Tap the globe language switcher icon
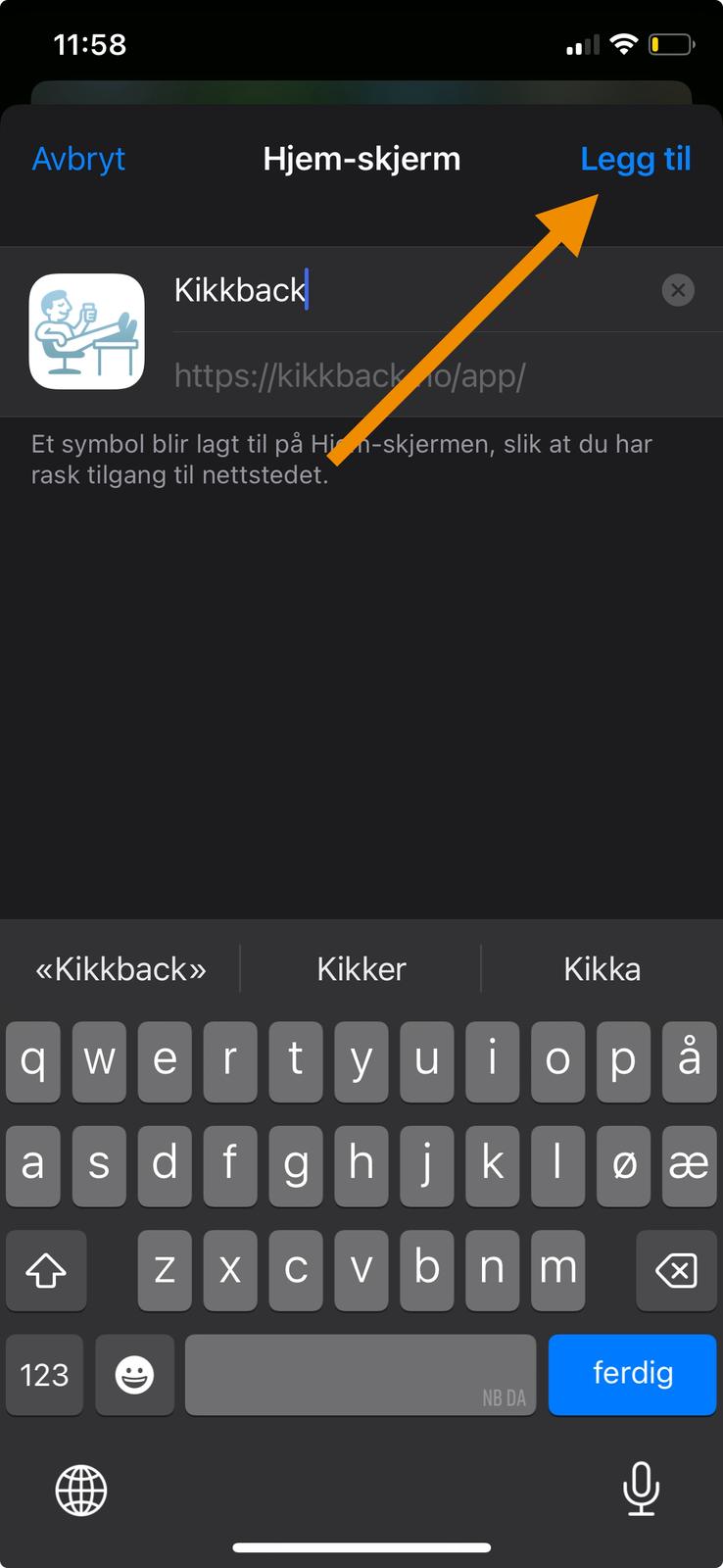Image resolution: width=723 pixels, height=1568 pixels. click(x=81, y=1490)
